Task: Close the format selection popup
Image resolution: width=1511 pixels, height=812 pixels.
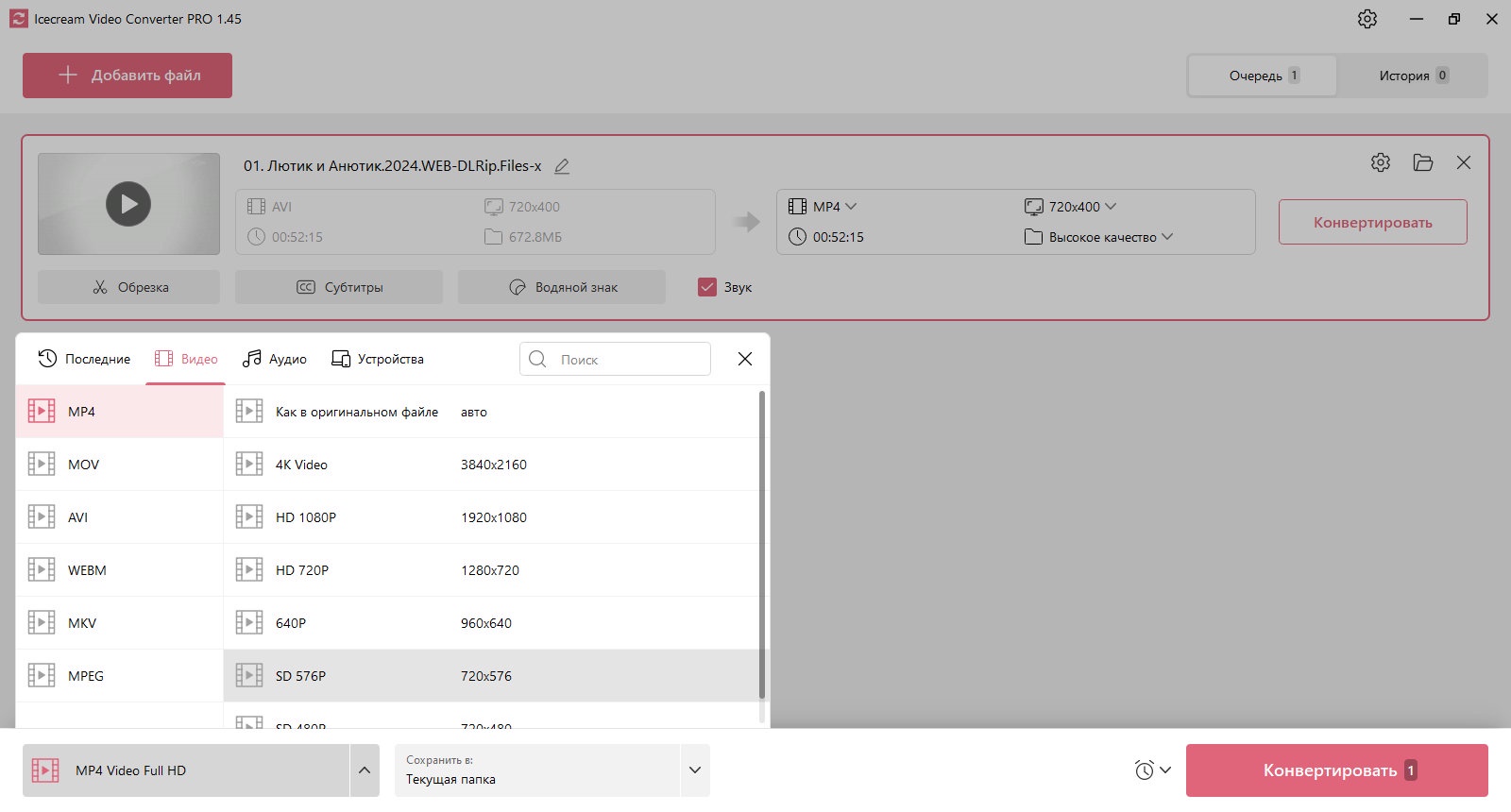Action: pos(745,359)
